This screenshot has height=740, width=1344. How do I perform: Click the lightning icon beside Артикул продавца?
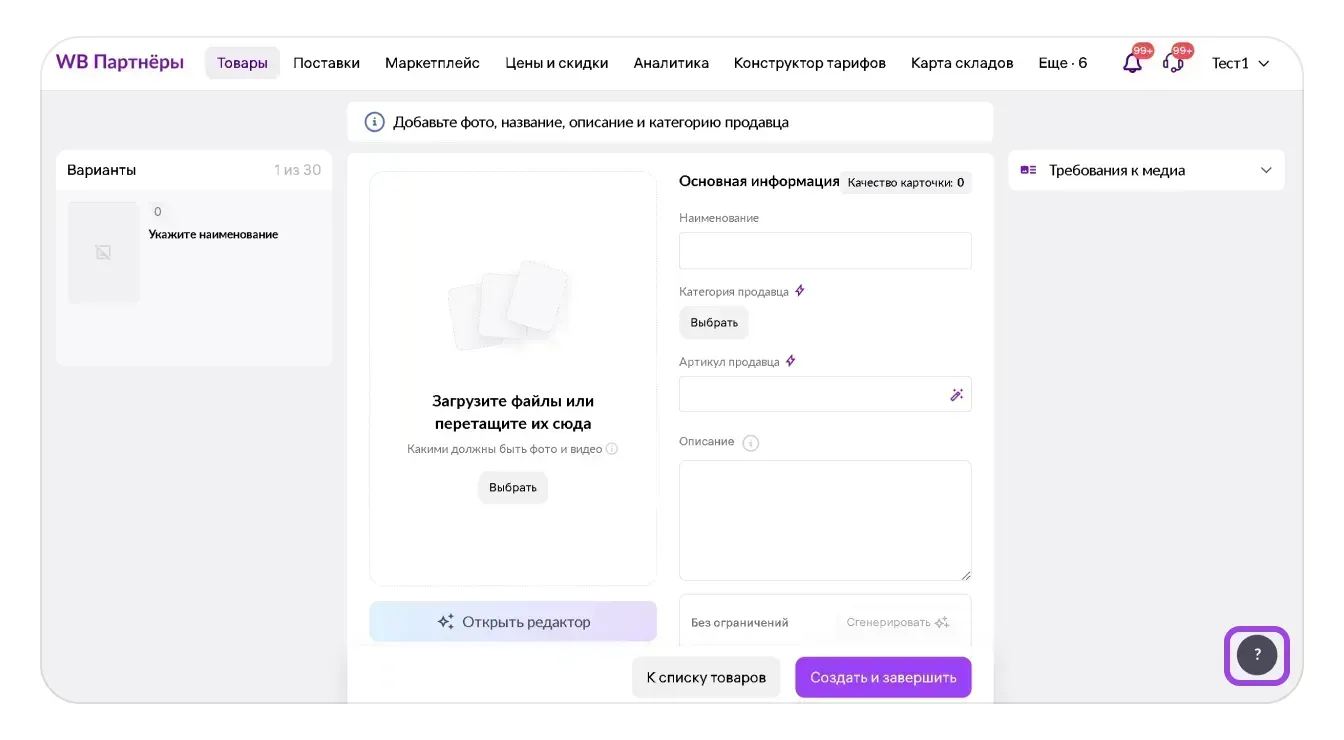click(x=791, y=362)
